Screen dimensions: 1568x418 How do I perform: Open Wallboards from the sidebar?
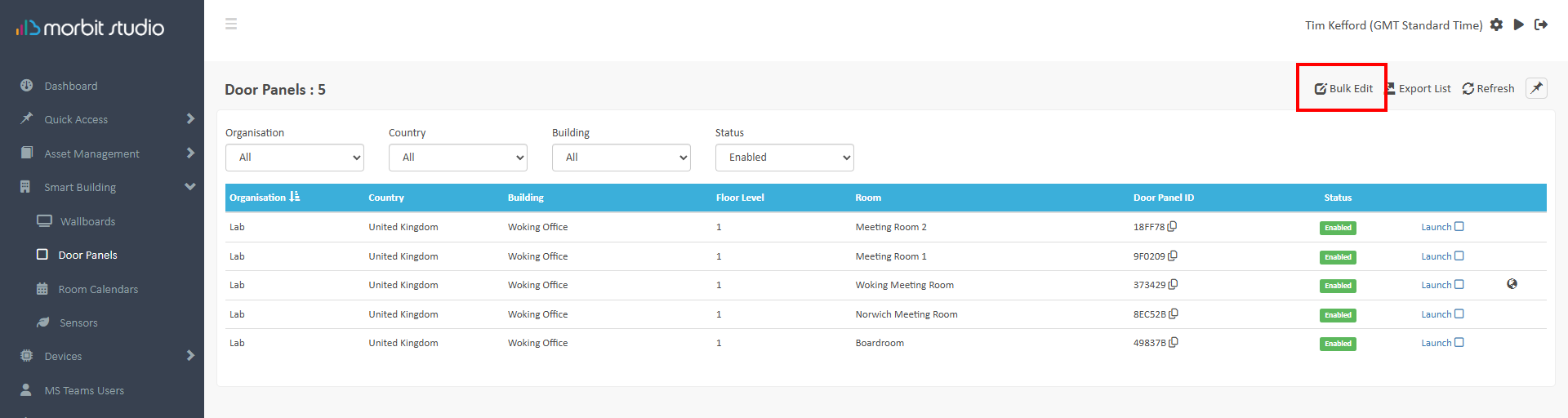click(87, 221)
